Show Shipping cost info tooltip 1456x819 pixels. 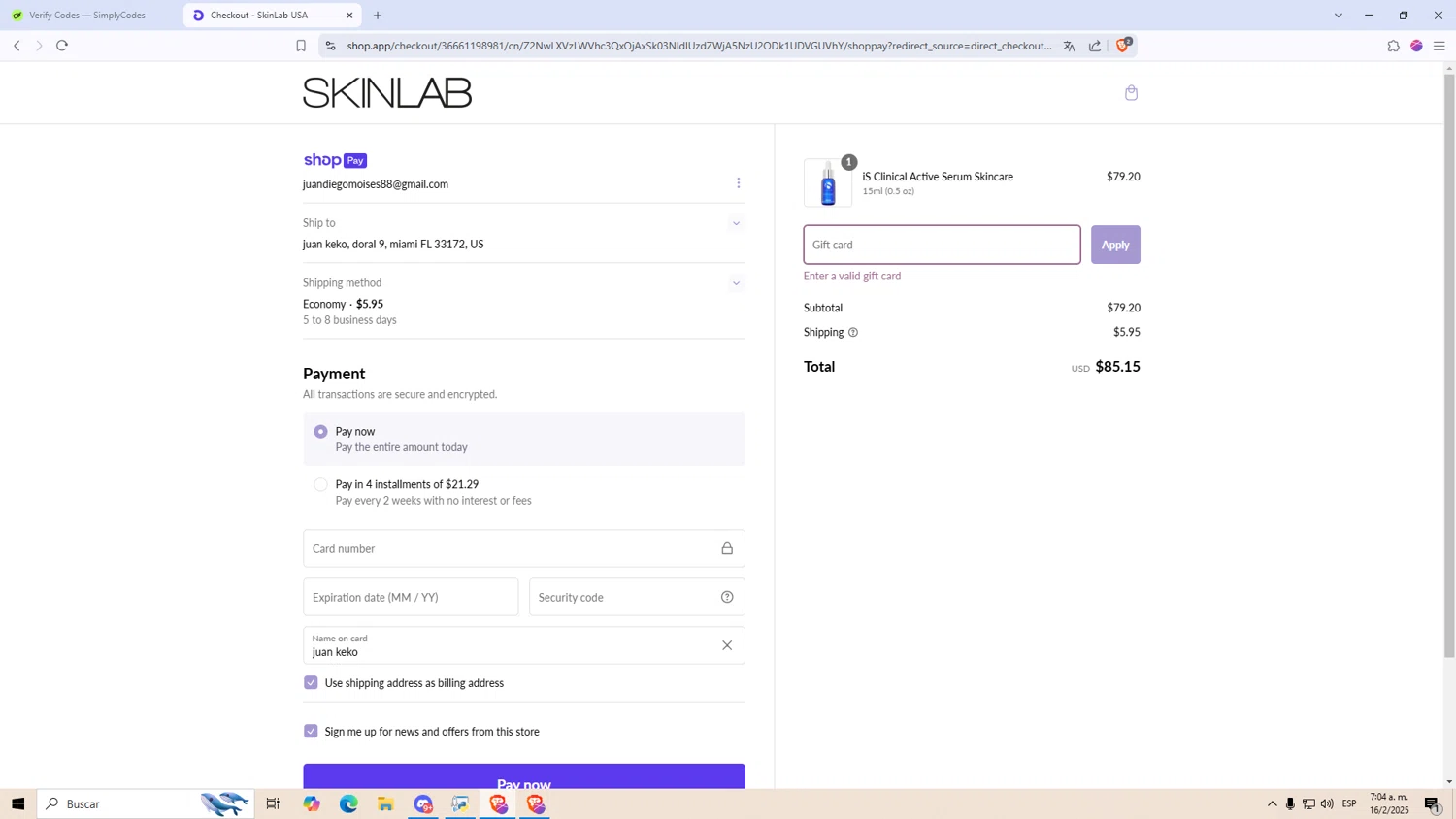tap(853, 332)
